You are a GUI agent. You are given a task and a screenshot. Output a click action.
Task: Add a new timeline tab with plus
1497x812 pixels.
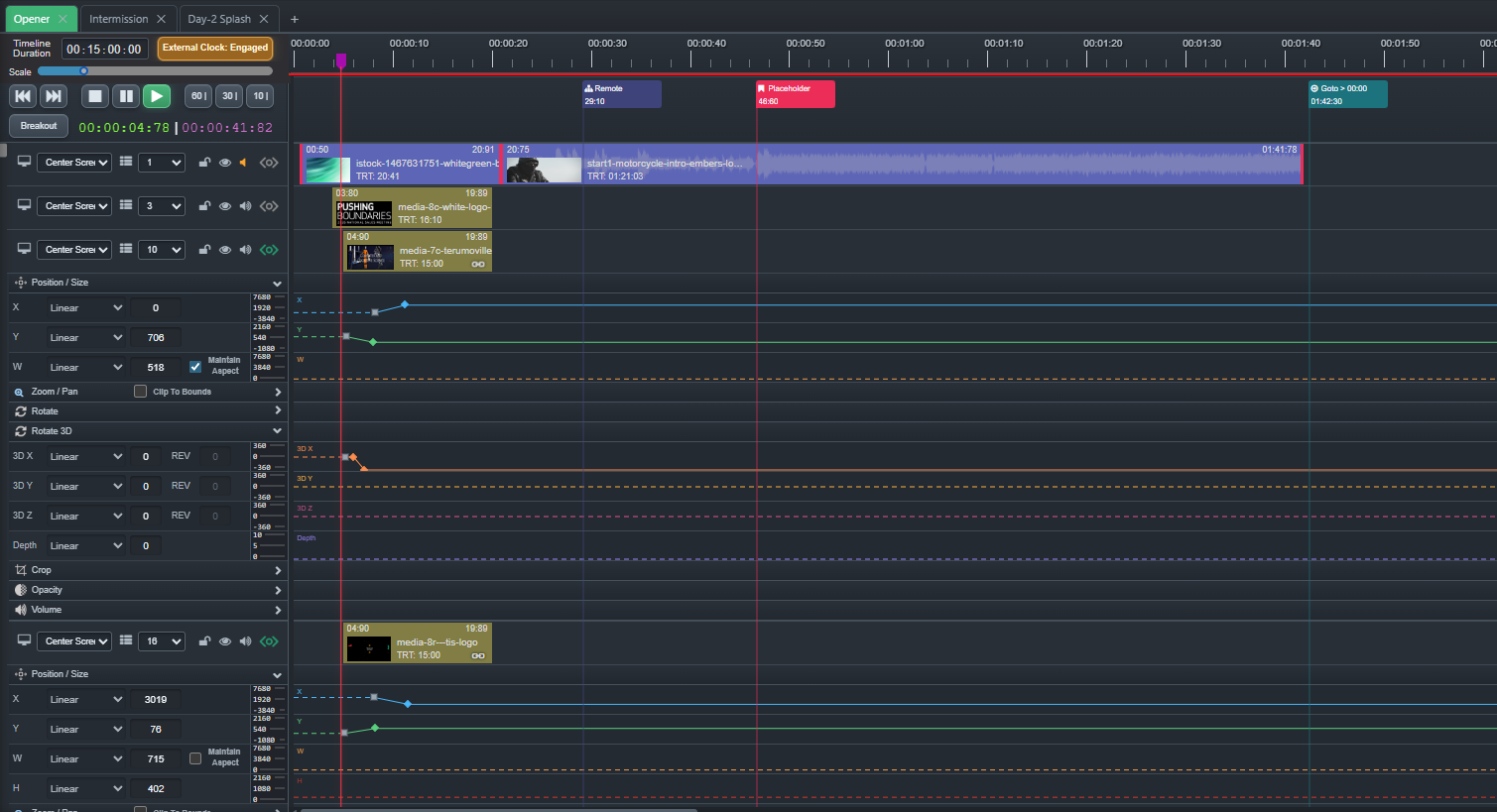point(295,19)
